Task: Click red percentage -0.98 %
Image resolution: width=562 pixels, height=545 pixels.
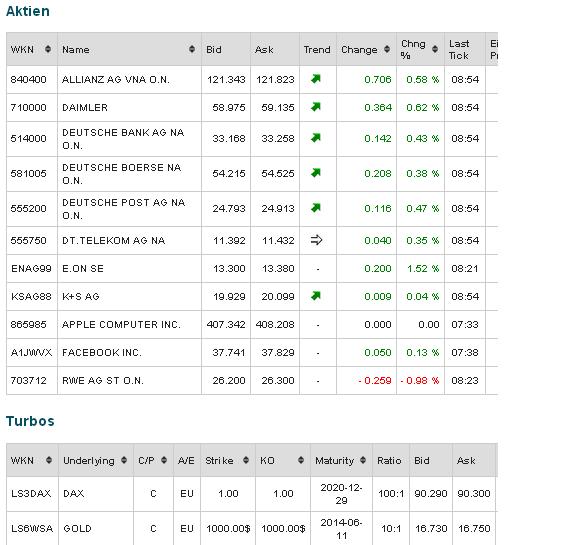Action: (420, 380)
